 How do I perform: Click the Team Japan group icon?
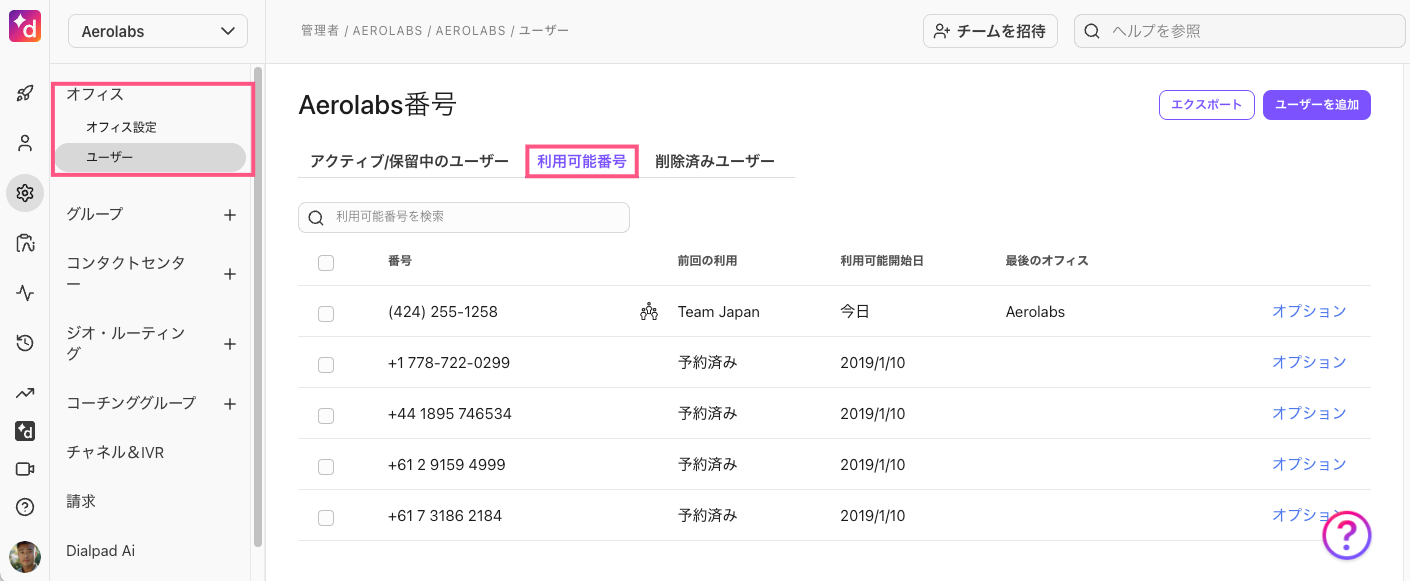coord(649,312)
